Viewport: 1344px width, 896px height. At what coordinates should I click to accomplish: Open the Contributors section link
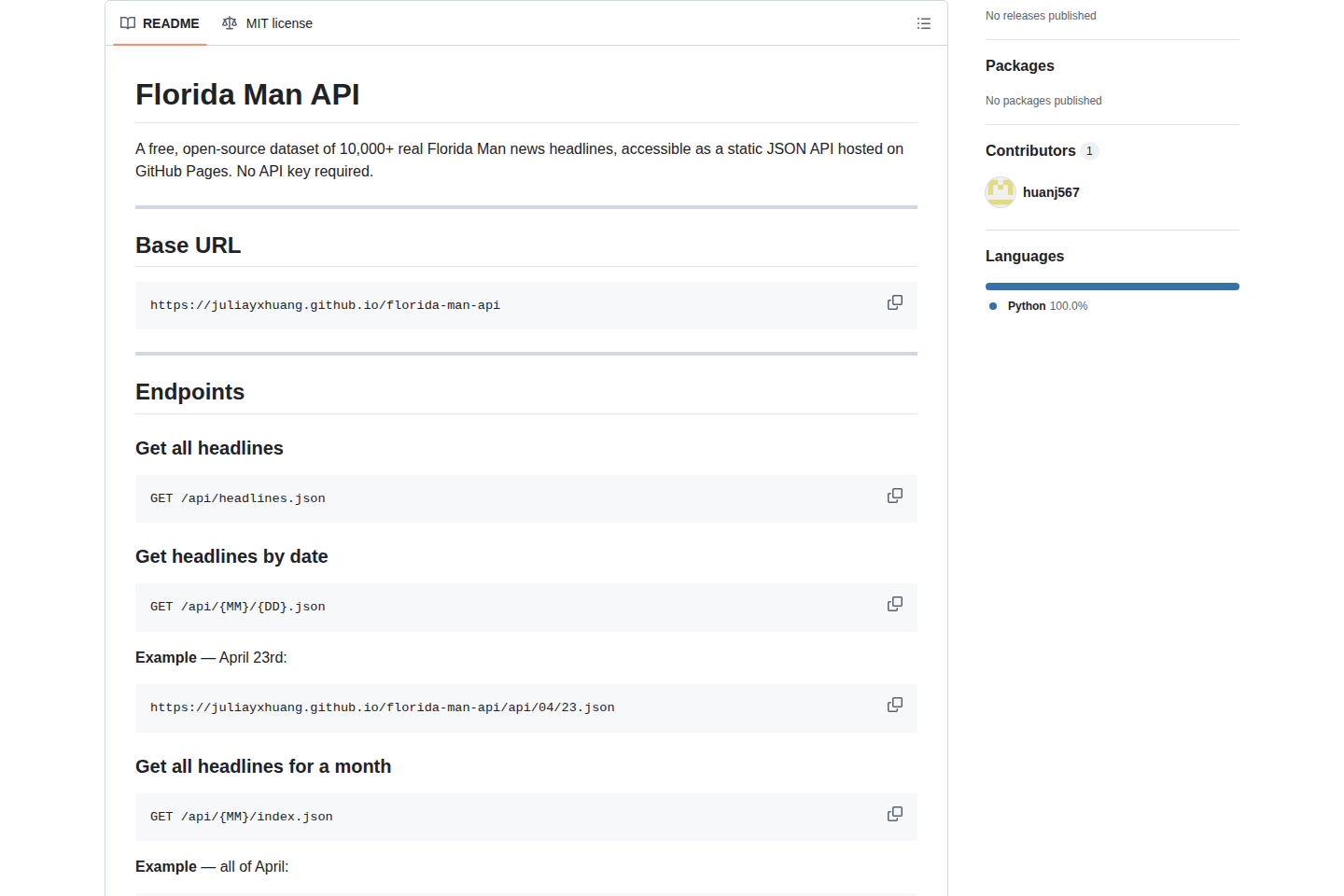click(1042, 150)
